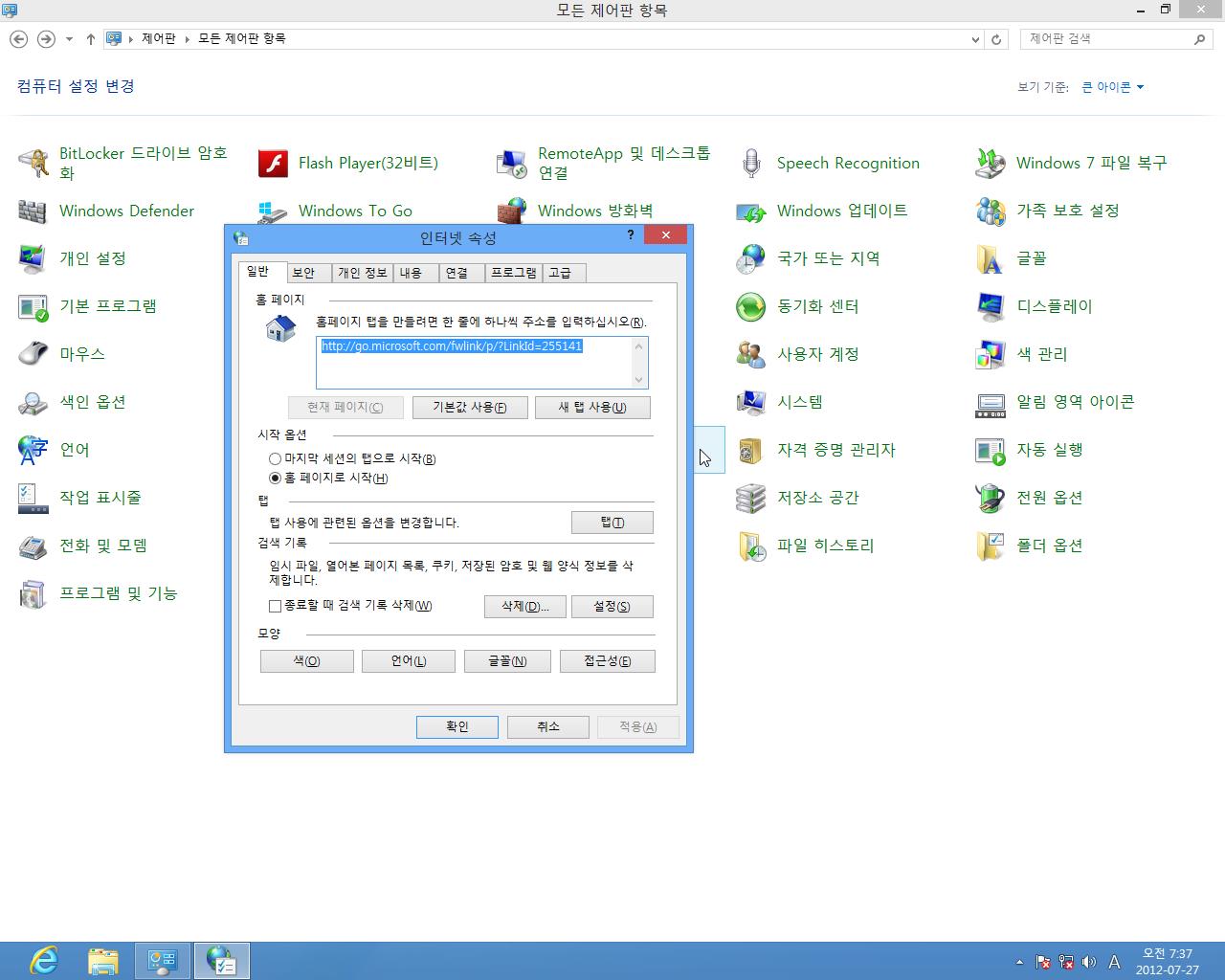Click 기본값 사용 button
Viewport: 1225px width, 980px height.
[x=470, y=408]
